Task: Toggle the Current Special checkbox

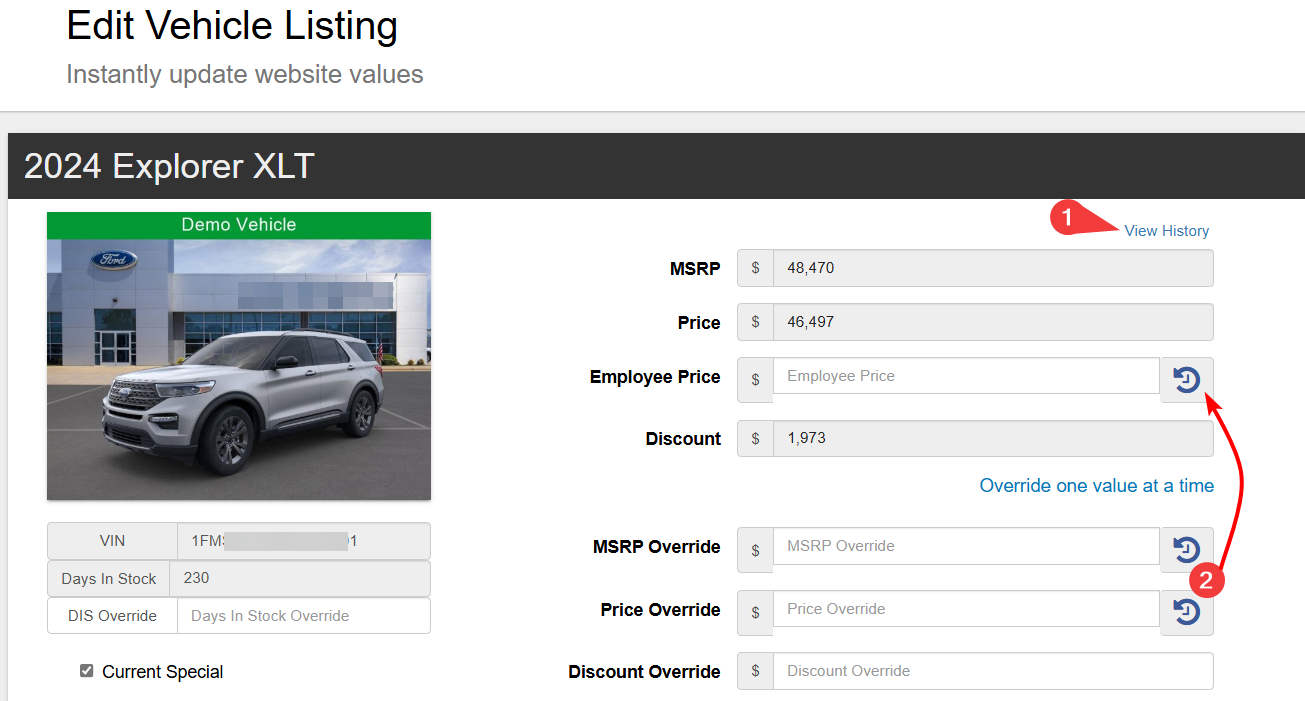Action: pos(87,671)
